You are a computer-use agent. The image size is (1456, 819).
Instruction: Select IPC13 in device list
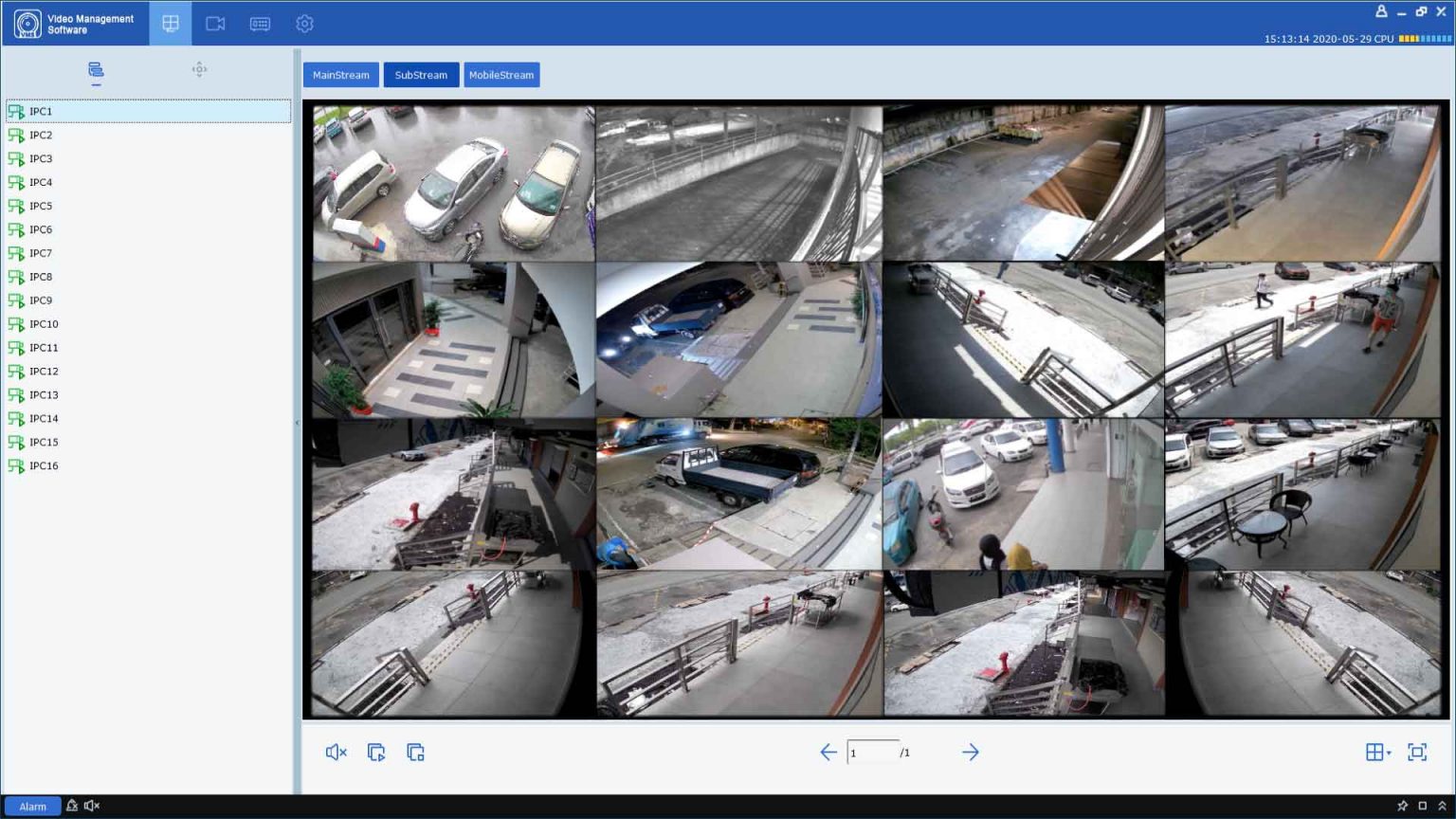coord(149,395)
